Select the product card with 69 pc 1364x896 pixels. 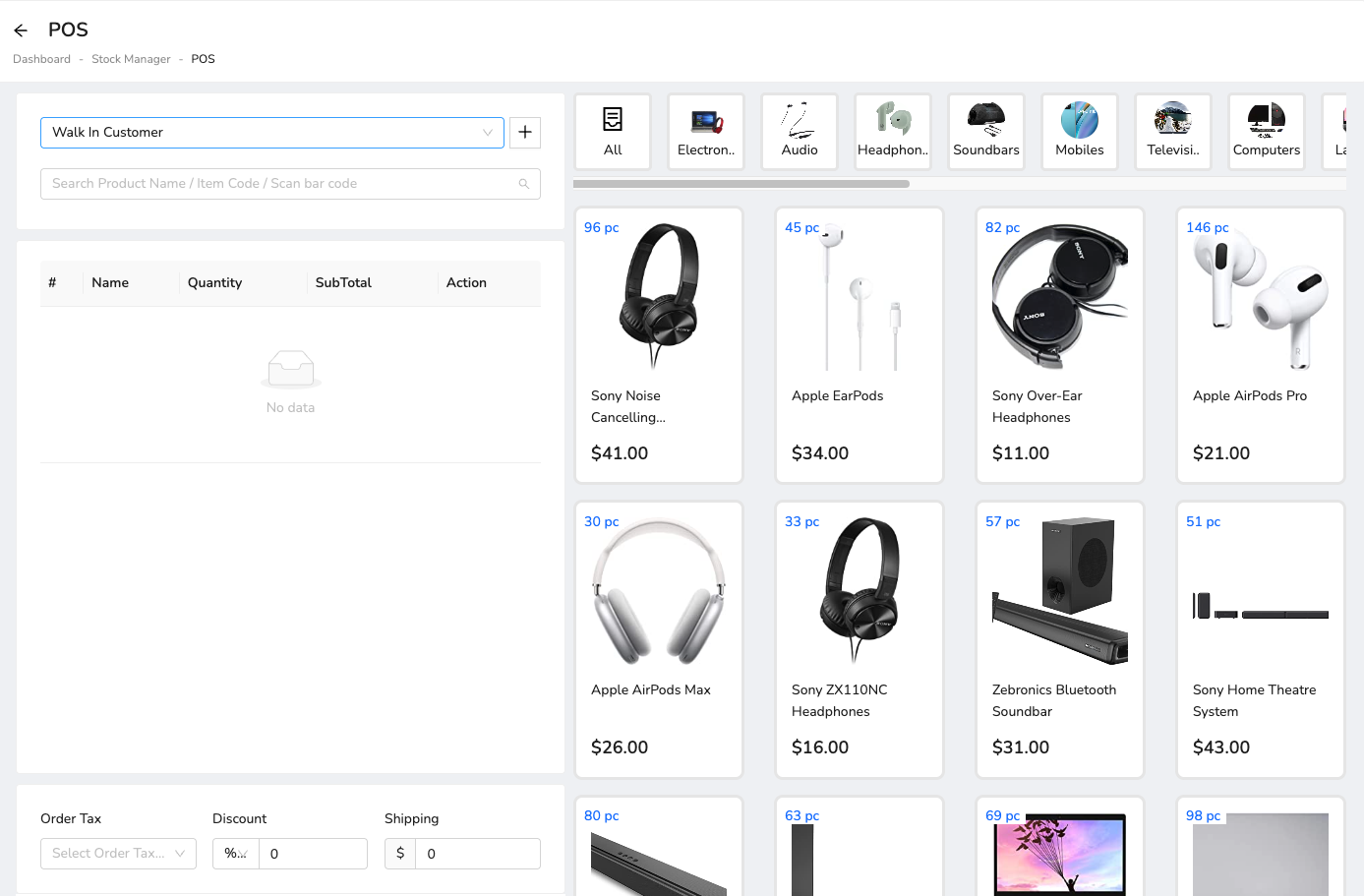1060,847
